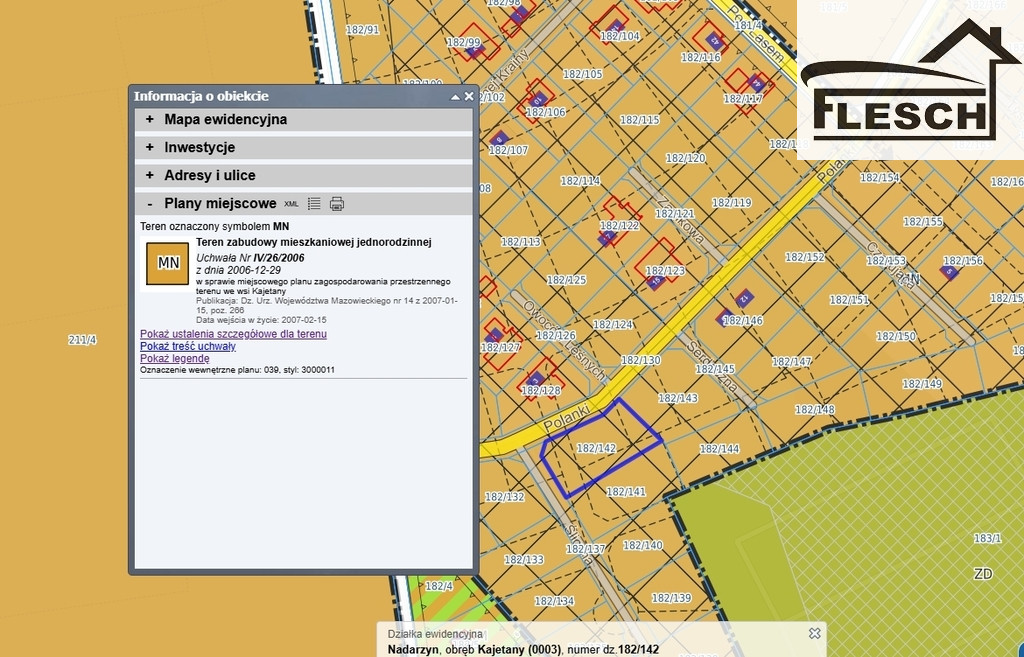This screenshot has height=657, width=1024.
Task: Open Pokaż ustalenia szczegółowe dla terenu link
Action: [233, 334]
